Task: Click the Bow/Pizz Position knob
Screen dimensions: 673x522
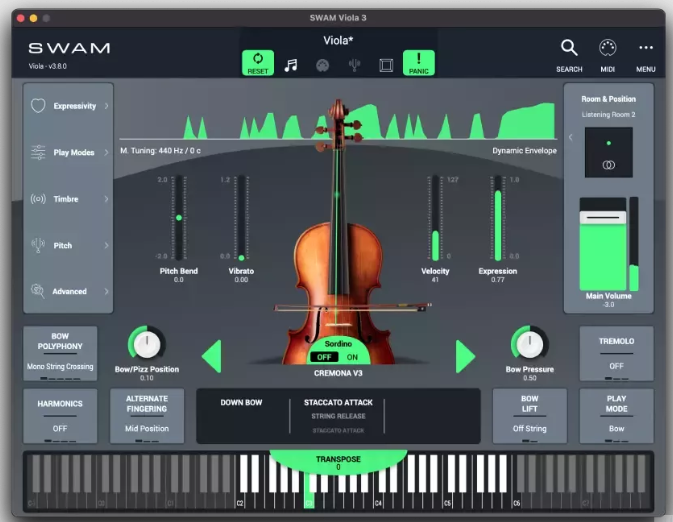Action: click(147, 344)
